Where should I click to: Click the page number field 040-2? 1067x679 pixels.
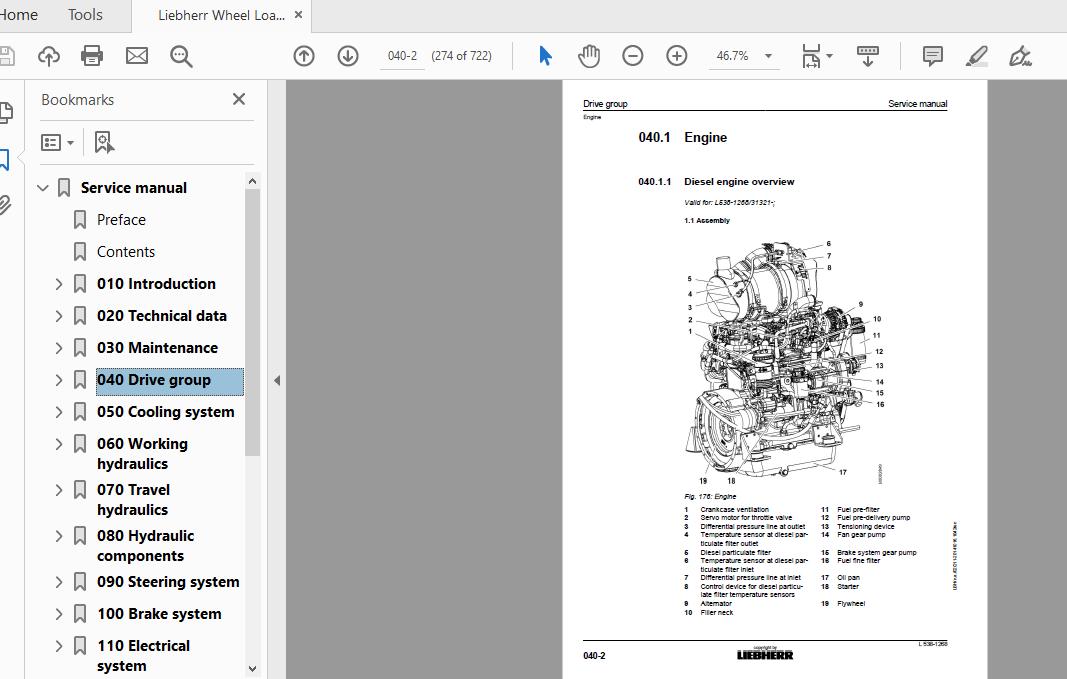[402, 56]
